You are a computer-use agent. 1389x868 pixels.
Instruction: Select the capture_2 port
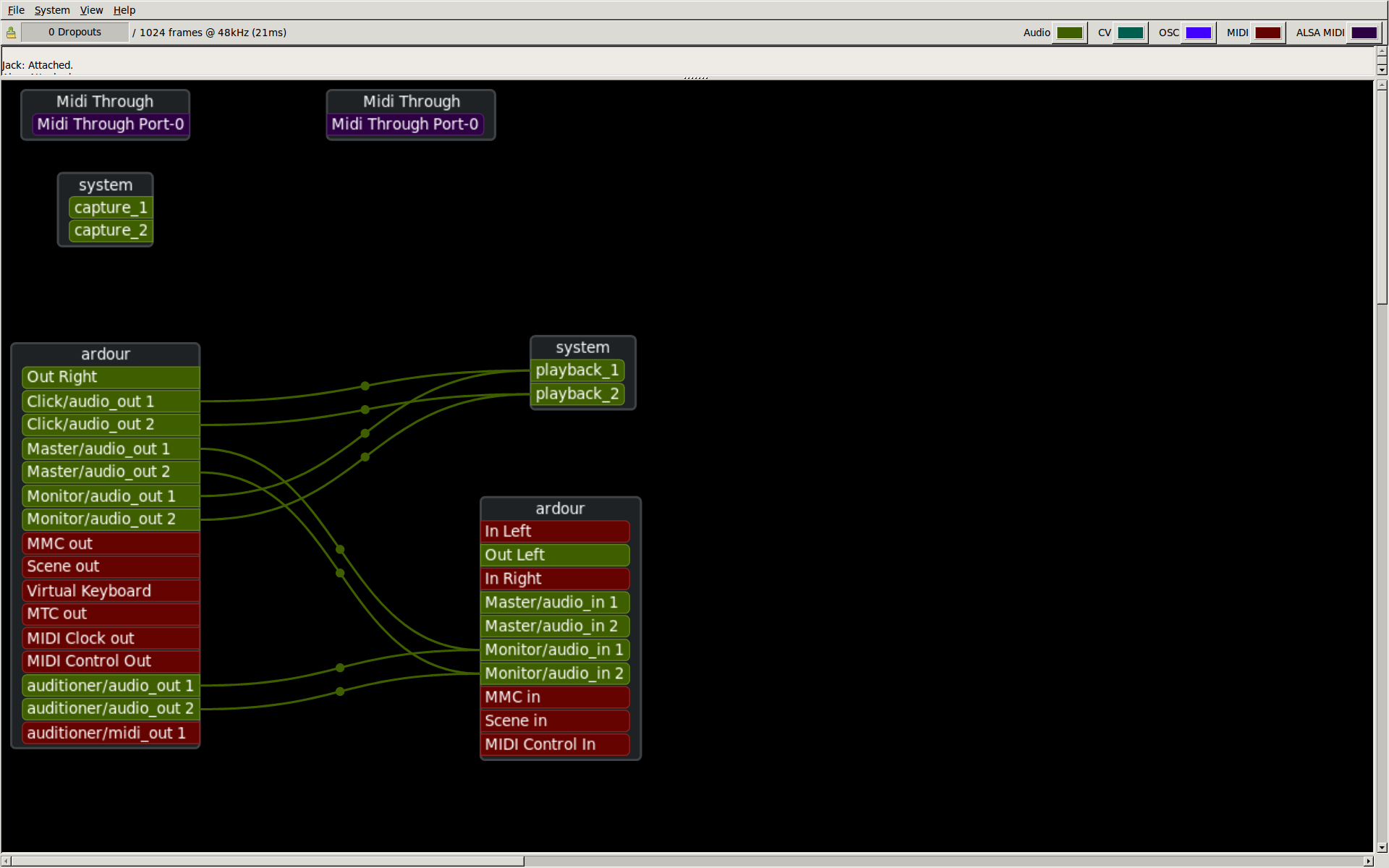pos(110,231)
